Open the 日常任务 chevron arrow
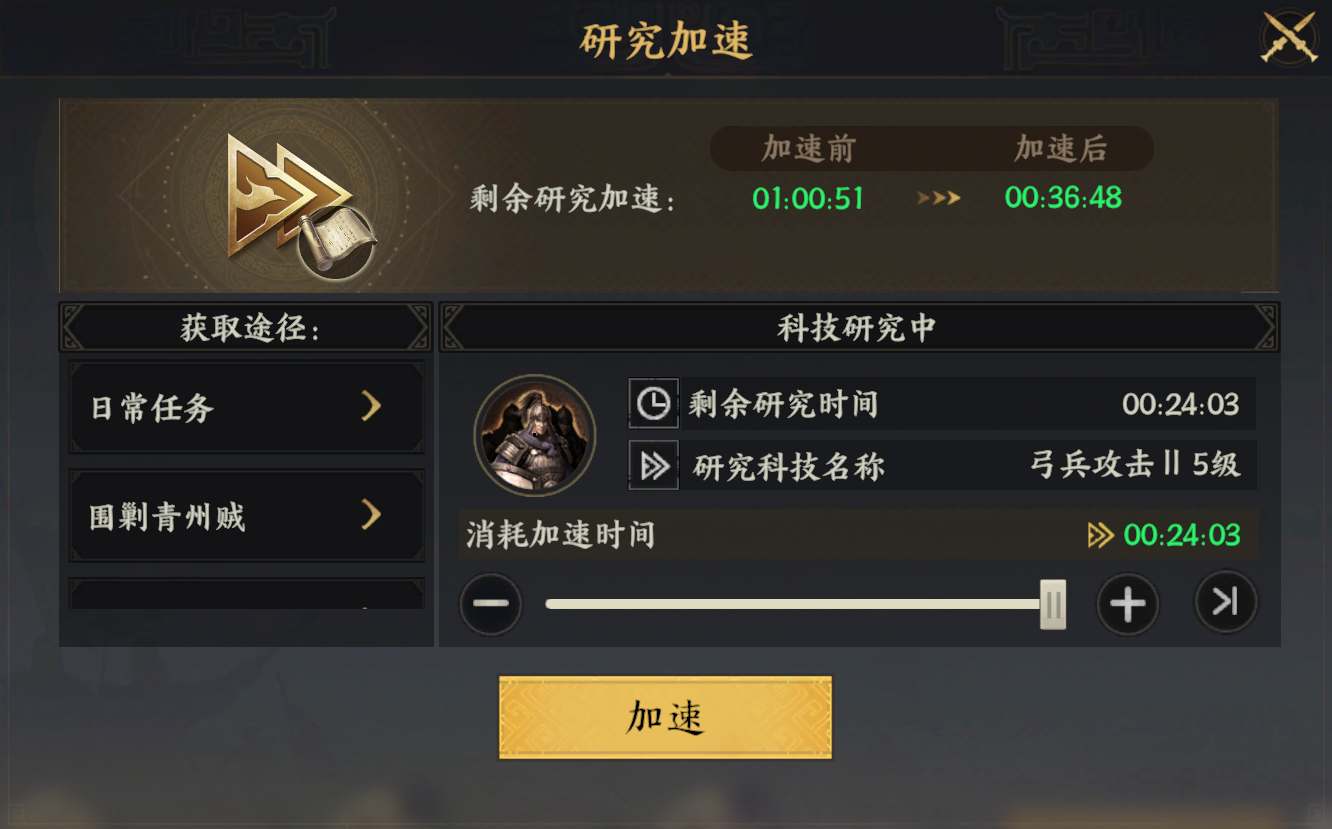 click(x=371, y=406)
